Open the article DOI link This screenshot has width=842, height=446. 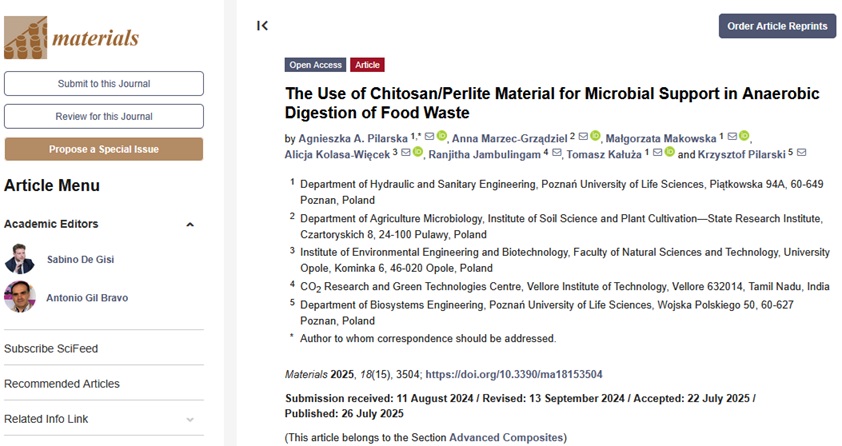(514, 374)
